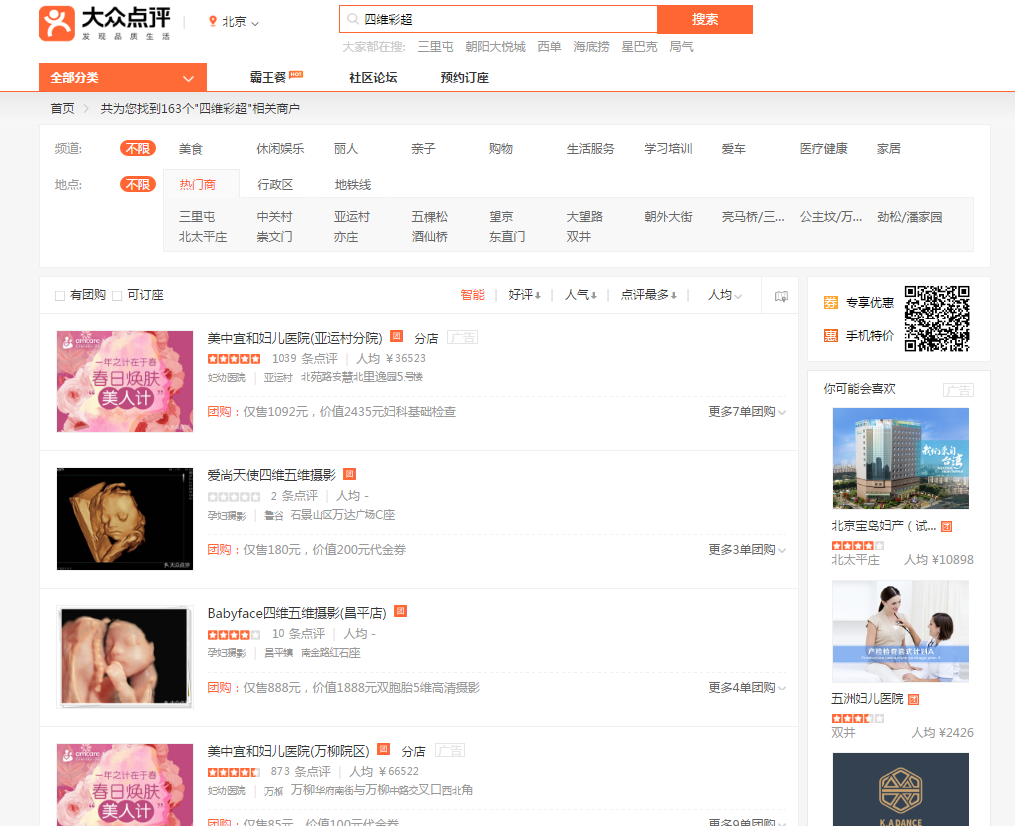Open map view via the map icon
The image size is (1015, 826).
click(780, 294)
